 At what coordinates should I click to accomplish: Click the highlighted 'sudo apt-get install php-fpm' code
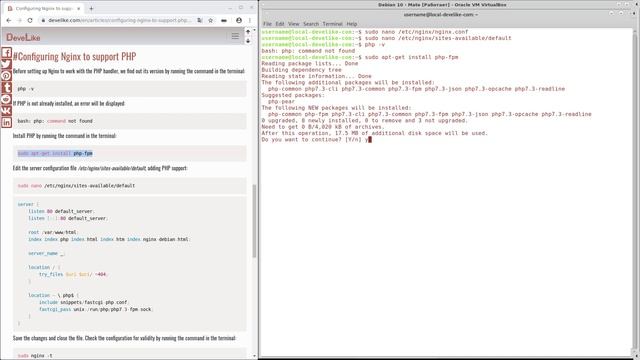55,153
